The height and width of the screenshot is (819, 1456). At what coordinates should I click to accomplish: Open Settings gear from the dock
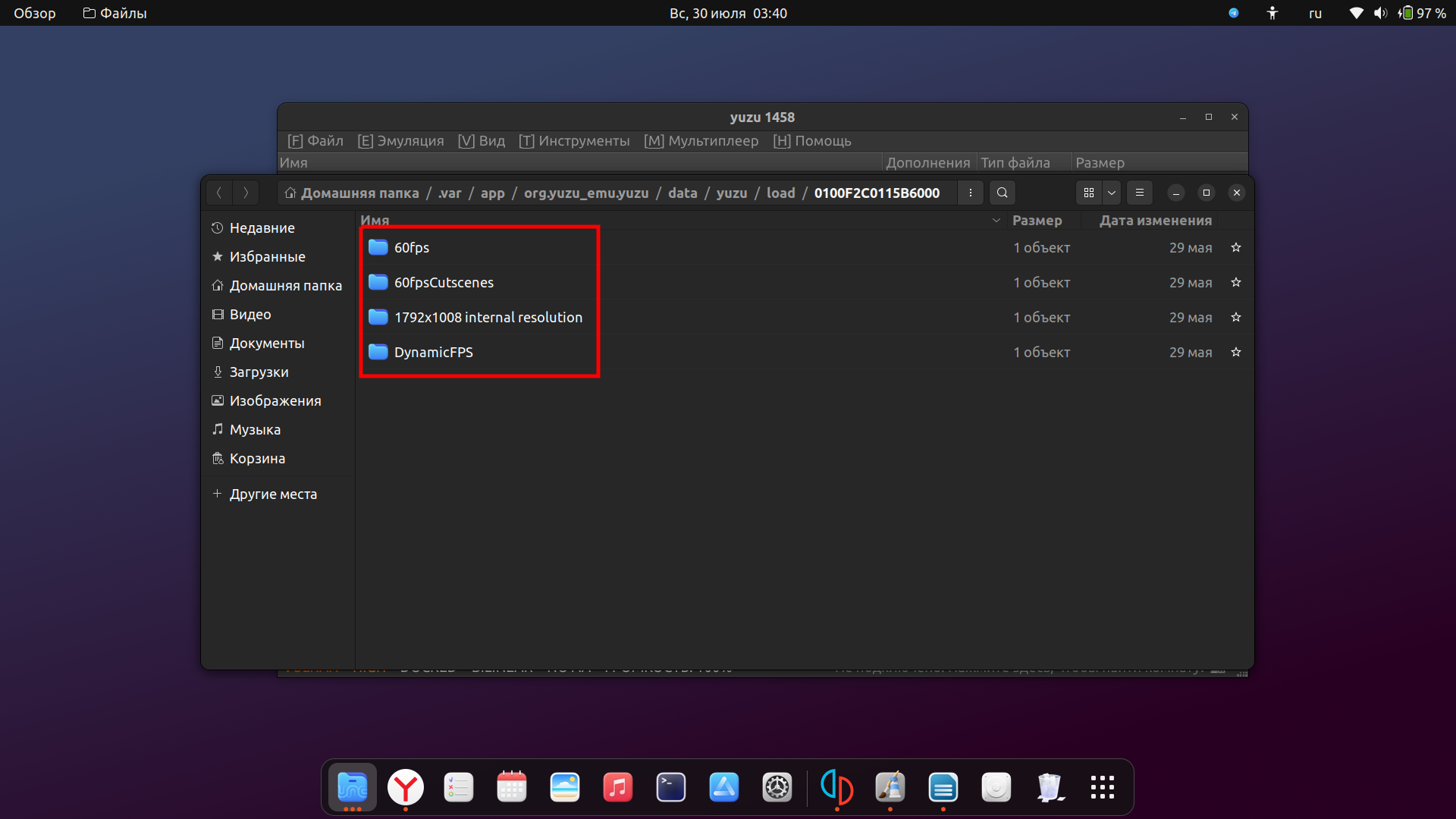(777, 787)
